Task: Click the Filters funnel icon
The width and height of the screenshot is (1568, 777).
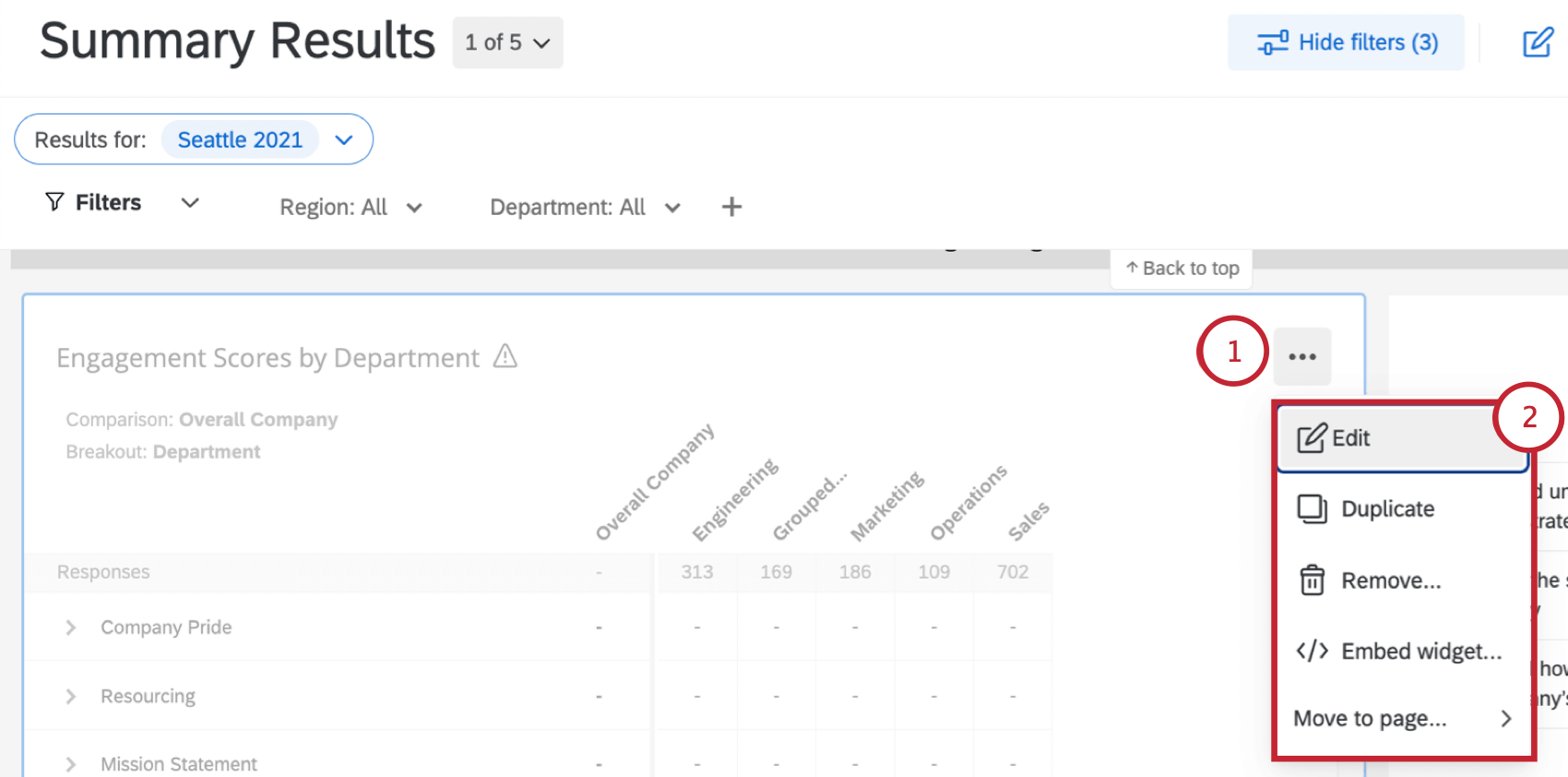Action: tap(55, 202)
